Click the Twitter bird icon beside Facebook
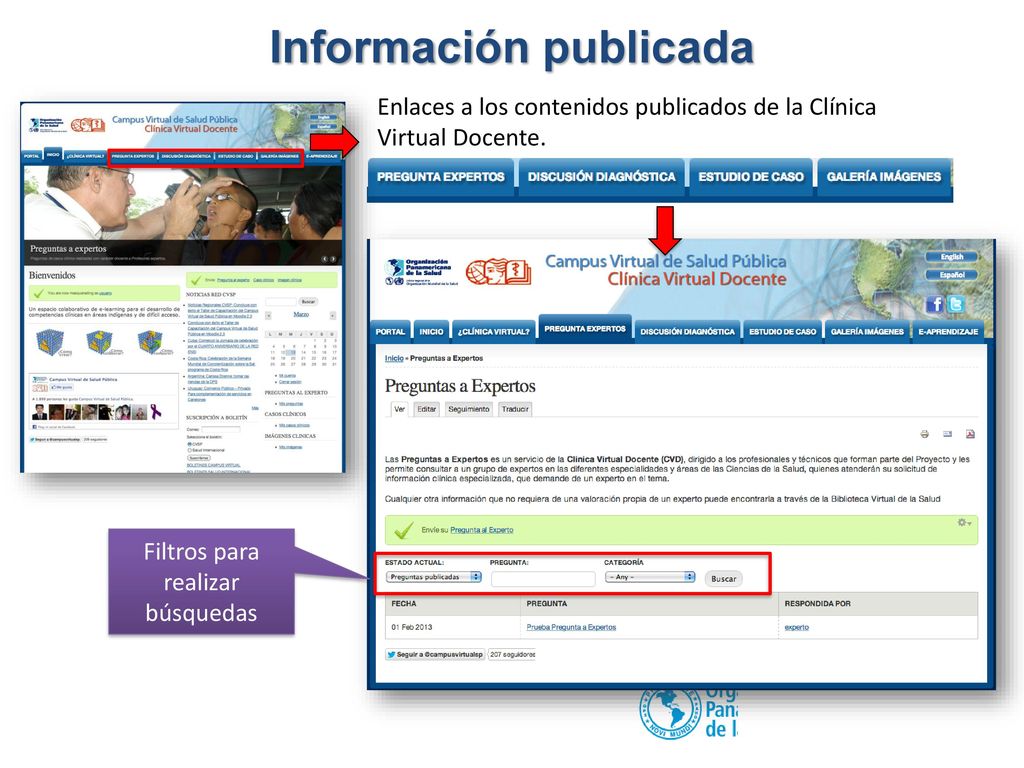Viewport: 1024px width, 768px height. (956, 304)
